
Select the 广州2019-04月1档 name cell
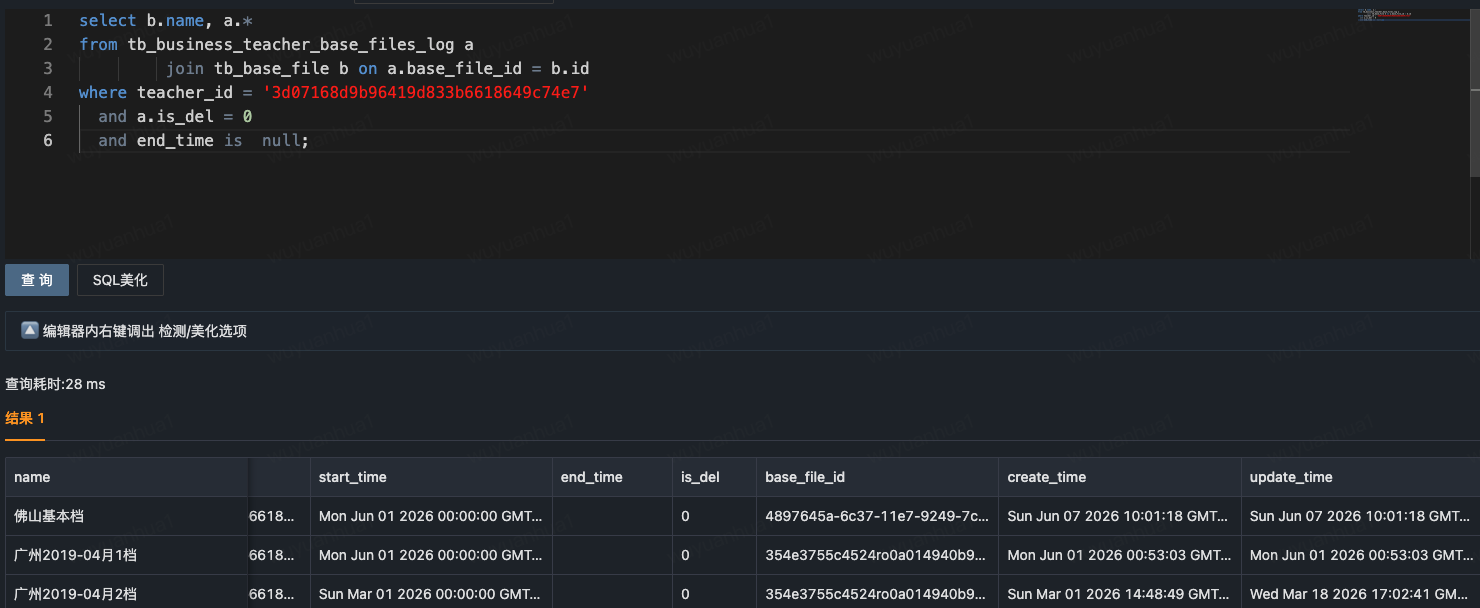click(127, 555)
